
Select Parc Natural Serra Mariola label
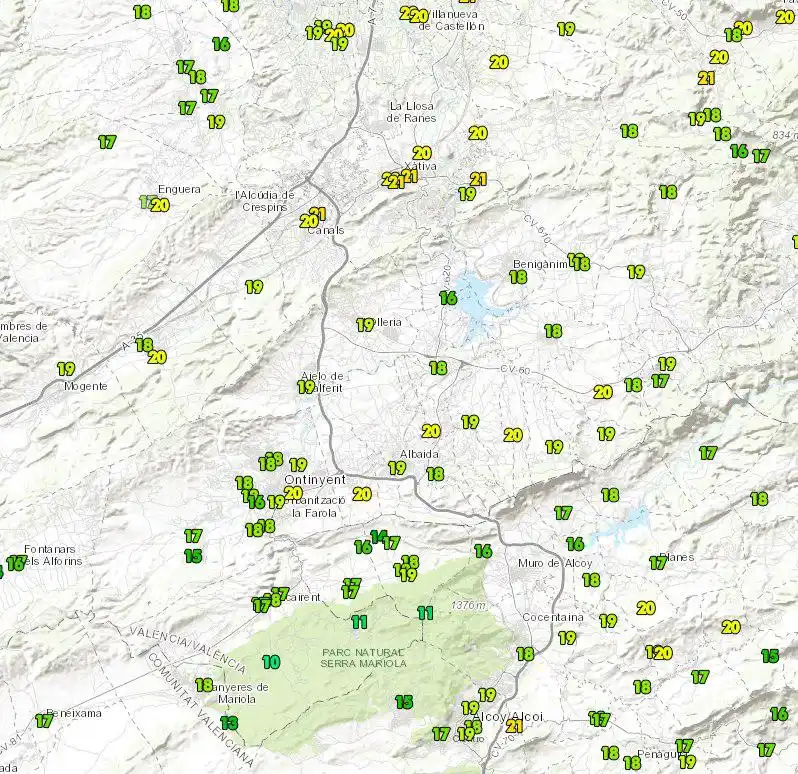363,658
